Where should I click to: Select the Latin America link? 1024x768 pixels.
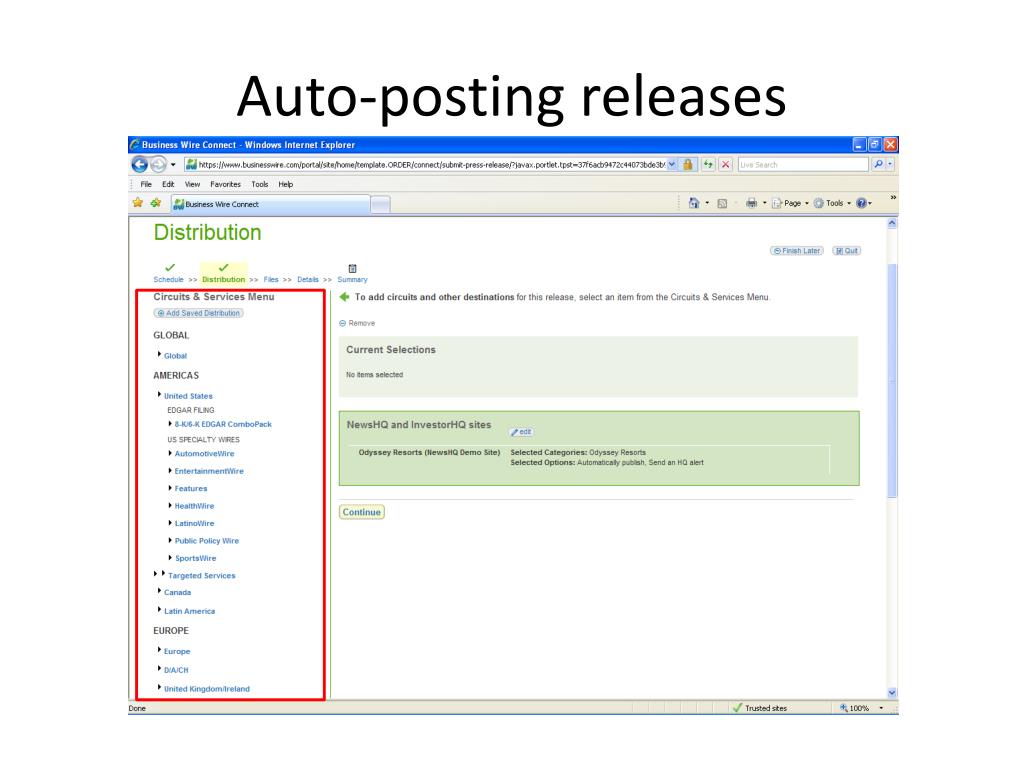pyautogui.click(x=189, y=611)
